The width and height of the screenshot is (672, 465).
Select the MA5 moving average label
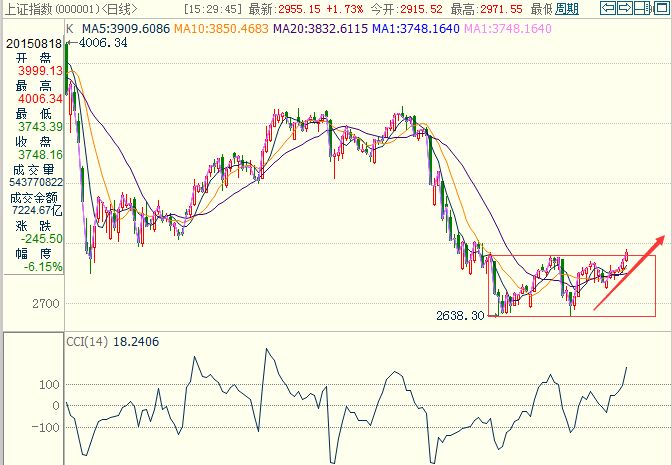click(x=125, y=28)
